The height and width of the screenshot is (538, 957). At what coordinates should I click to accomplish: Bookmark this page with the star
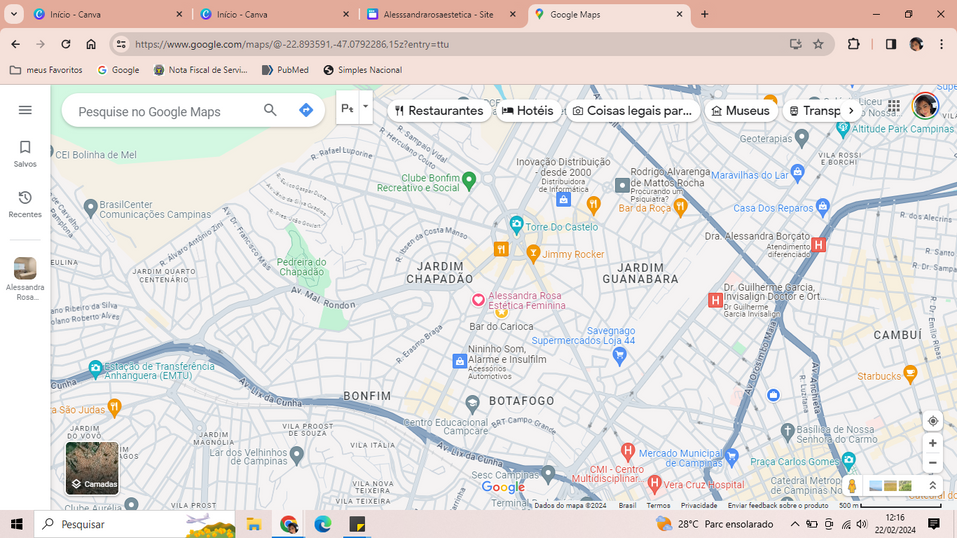pos(818,44)
